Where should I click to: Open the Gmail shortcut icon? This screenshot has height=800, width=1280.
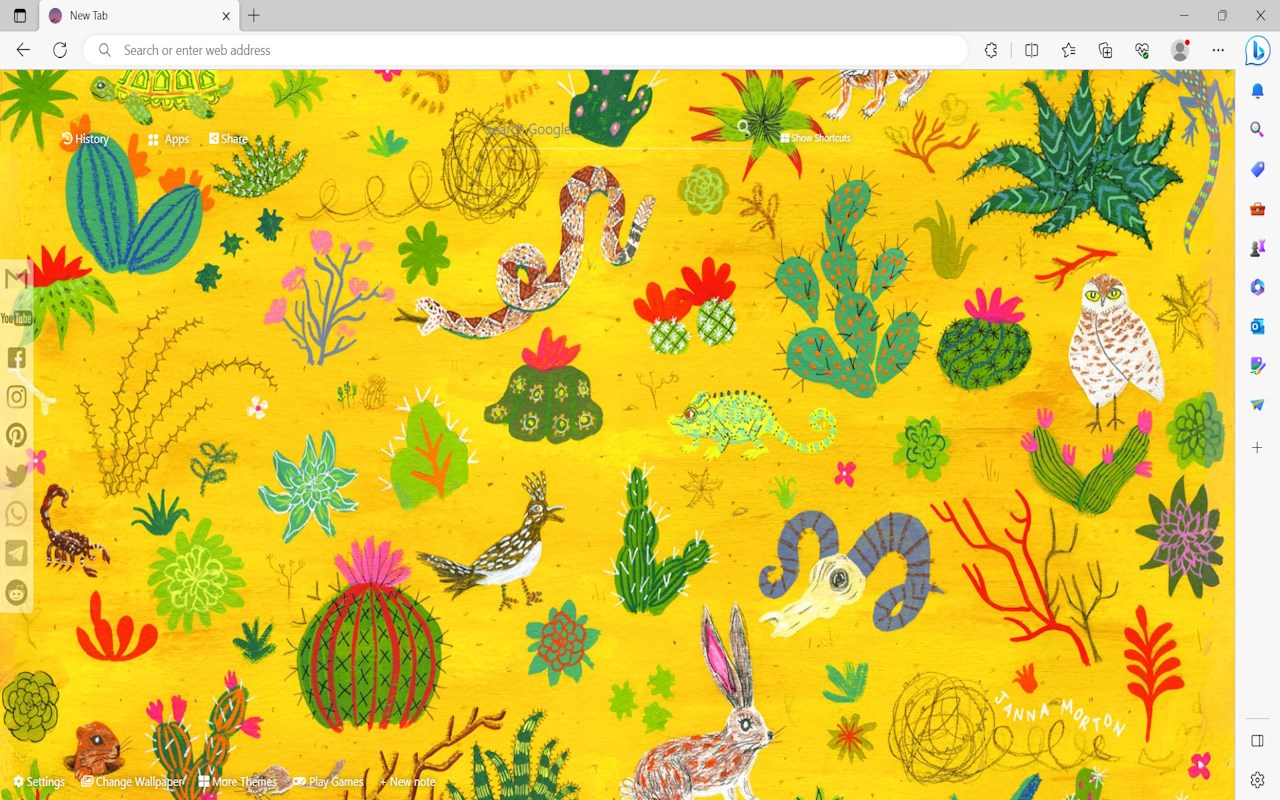click(x=17, y=278)
